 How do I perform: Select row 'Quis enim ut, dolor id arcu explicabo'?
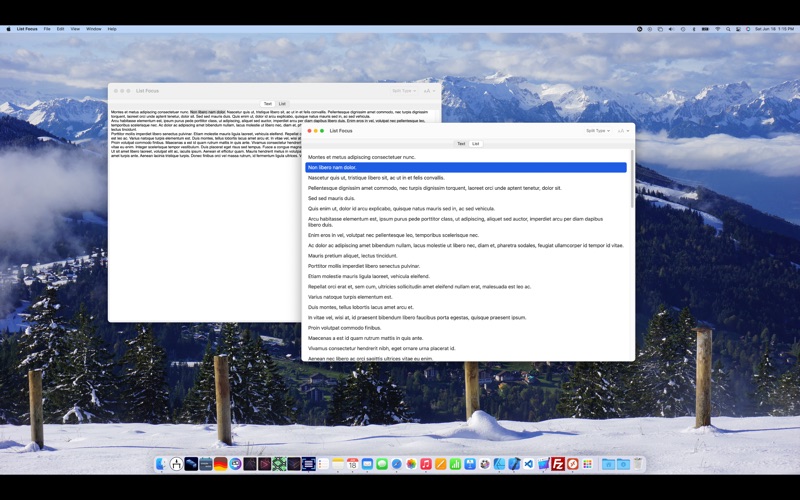(x=466, y=208)
